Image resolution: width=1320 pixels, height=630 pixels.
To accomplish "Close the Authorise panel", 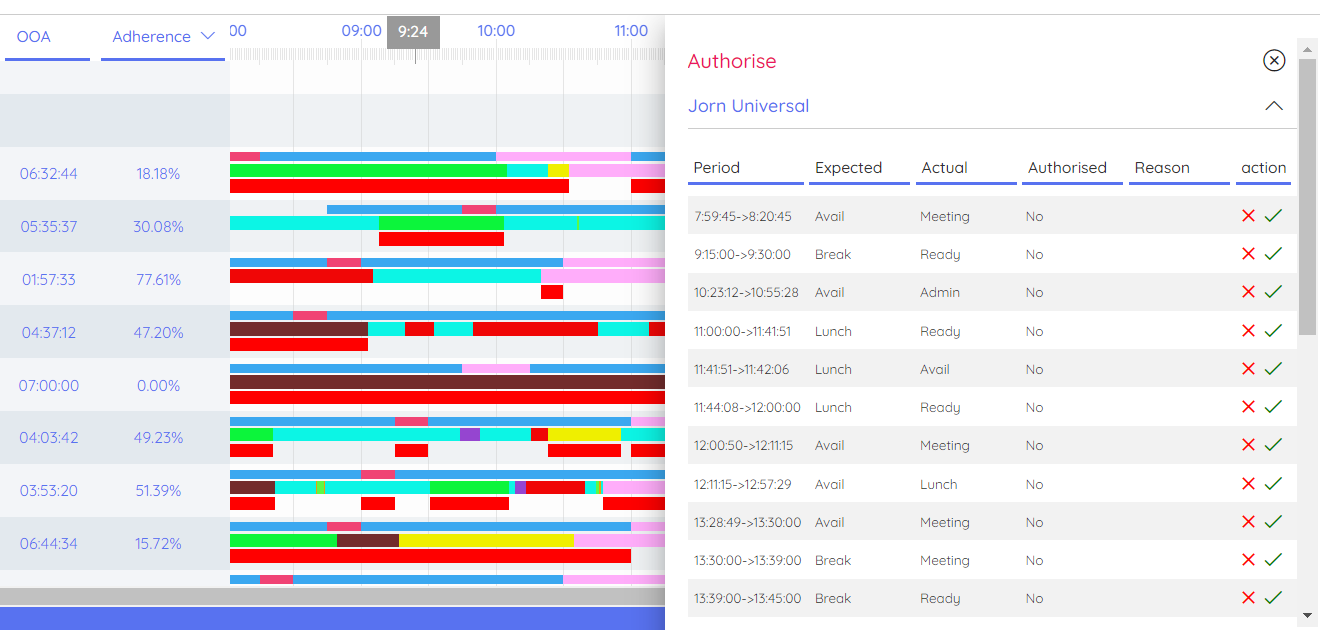I will coord(1273,61).
